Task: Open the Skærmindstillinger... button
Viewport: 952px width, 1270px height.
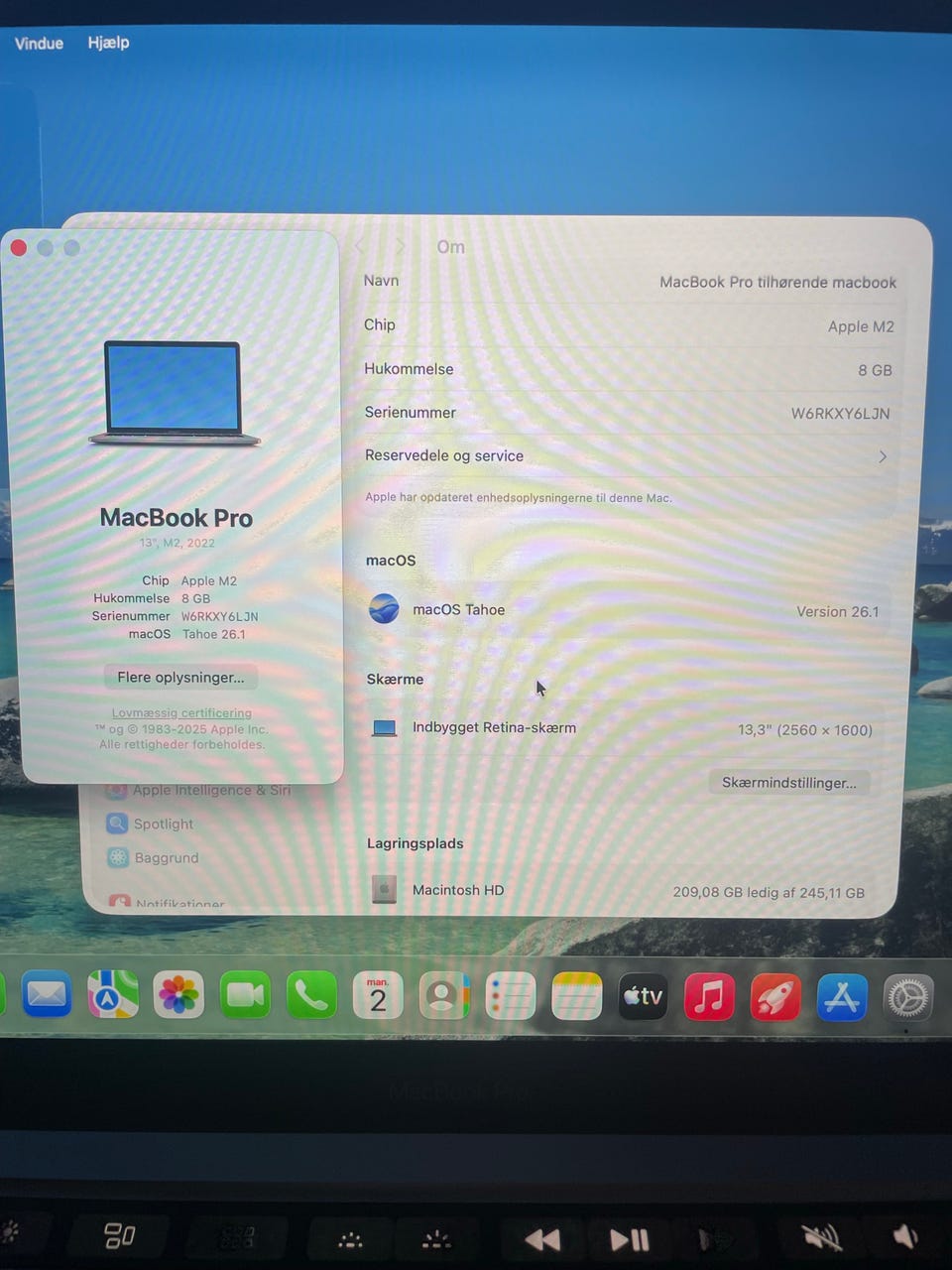Action: [788, 782]
